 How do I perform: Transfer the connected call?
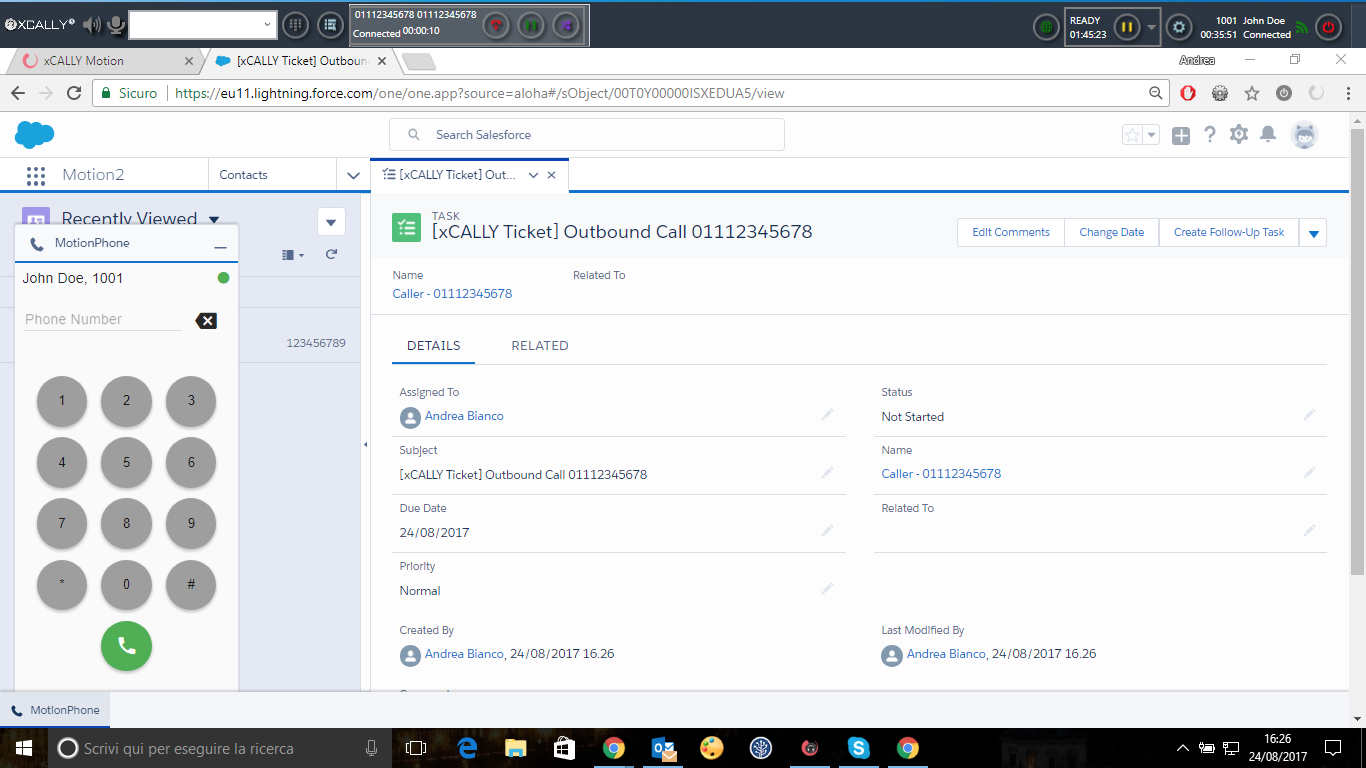566,26
